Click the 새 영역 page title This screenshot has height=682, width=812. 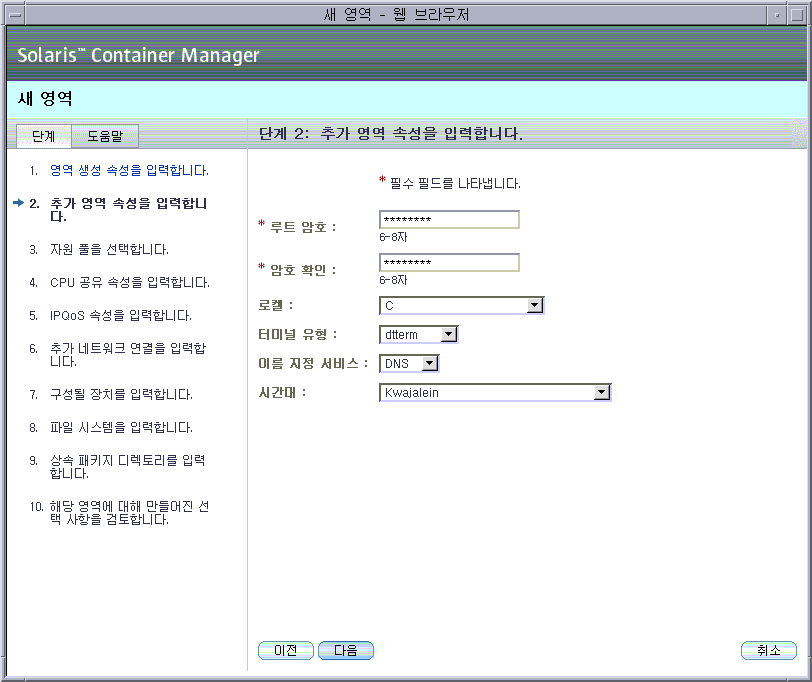tap(45, 98)
